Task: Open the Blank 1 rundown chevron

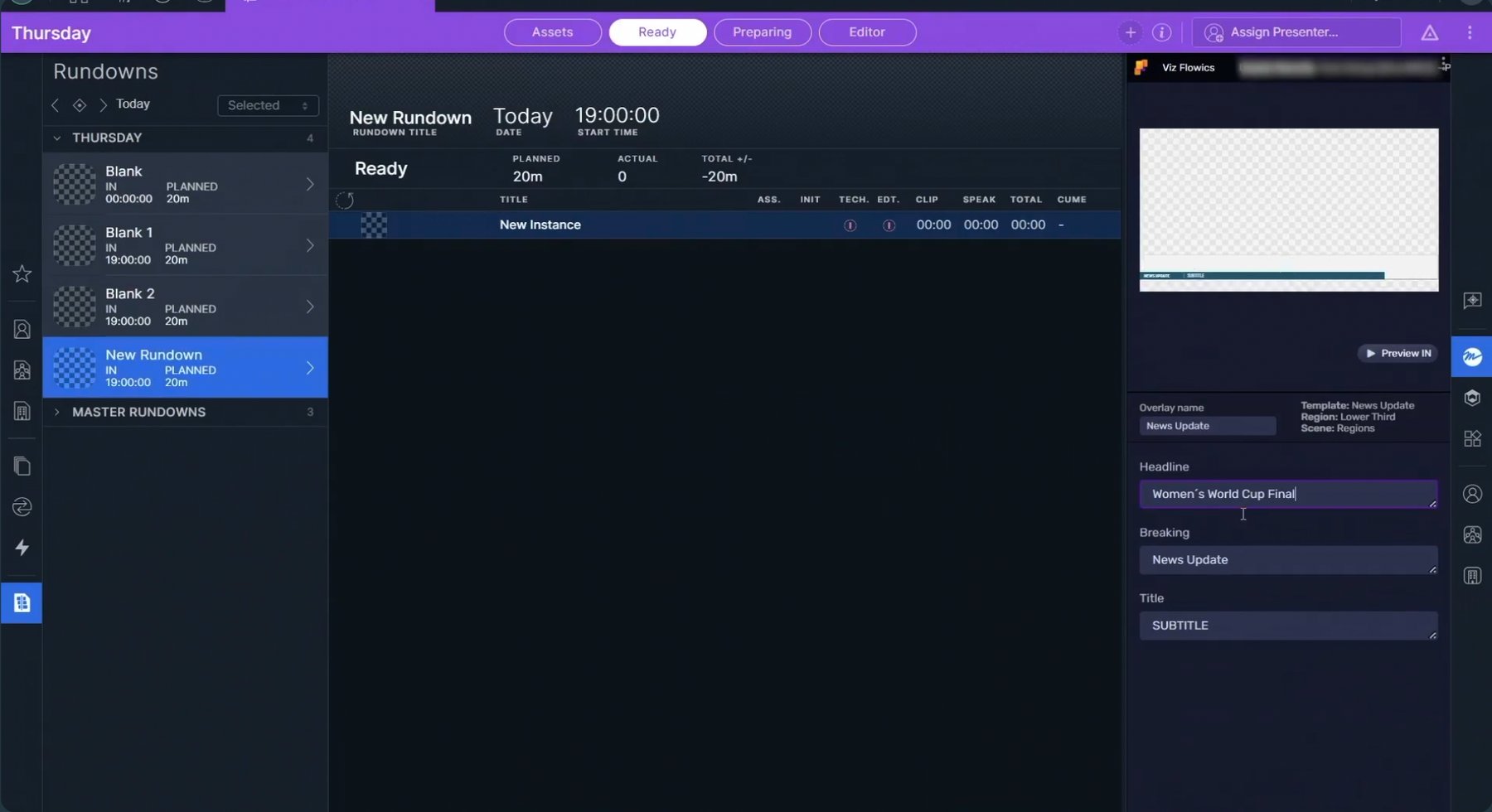Action: coord(310,245)
